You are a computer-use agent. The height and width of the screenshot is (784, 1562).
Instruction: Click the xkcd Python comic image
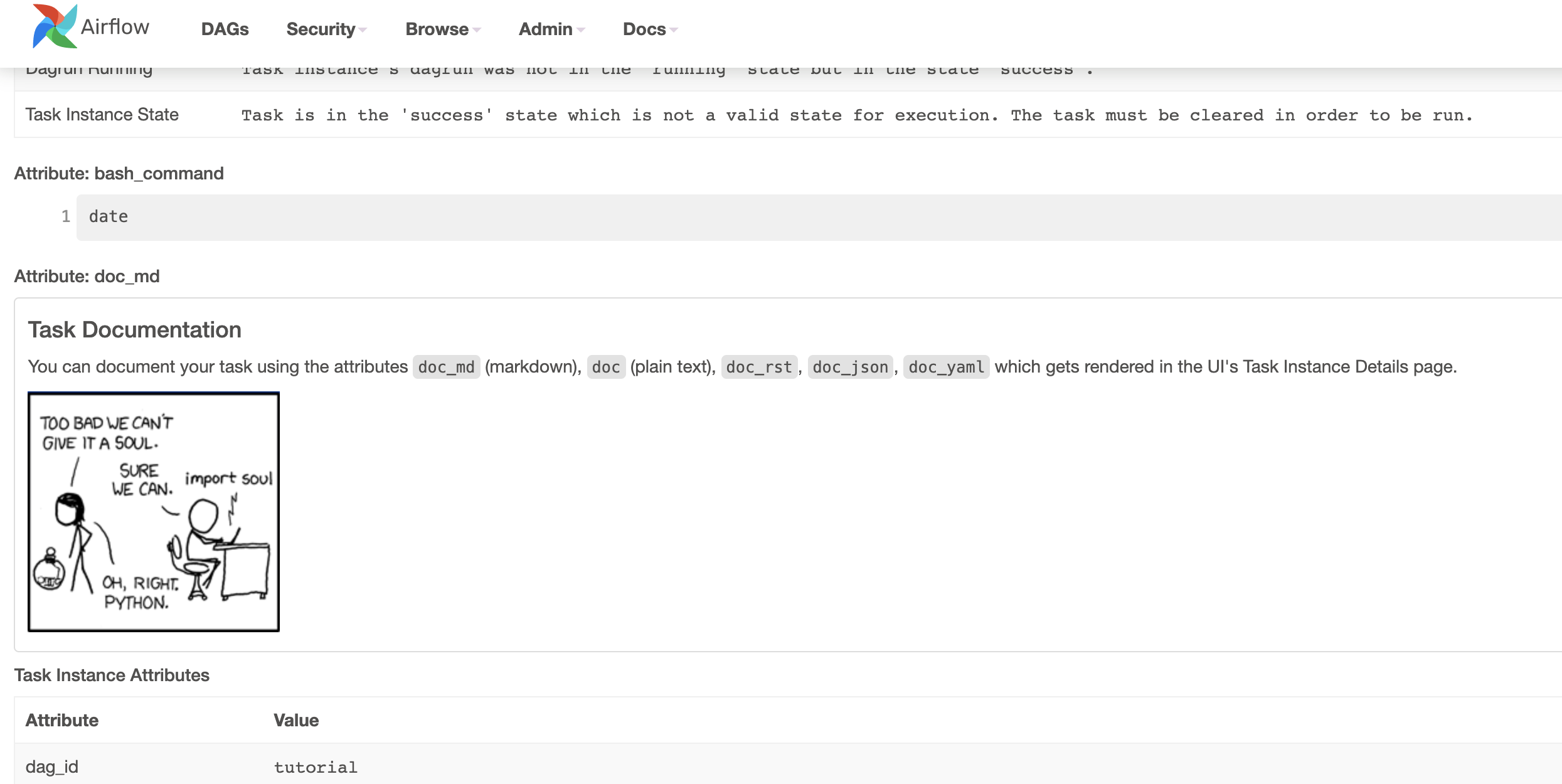154,512
